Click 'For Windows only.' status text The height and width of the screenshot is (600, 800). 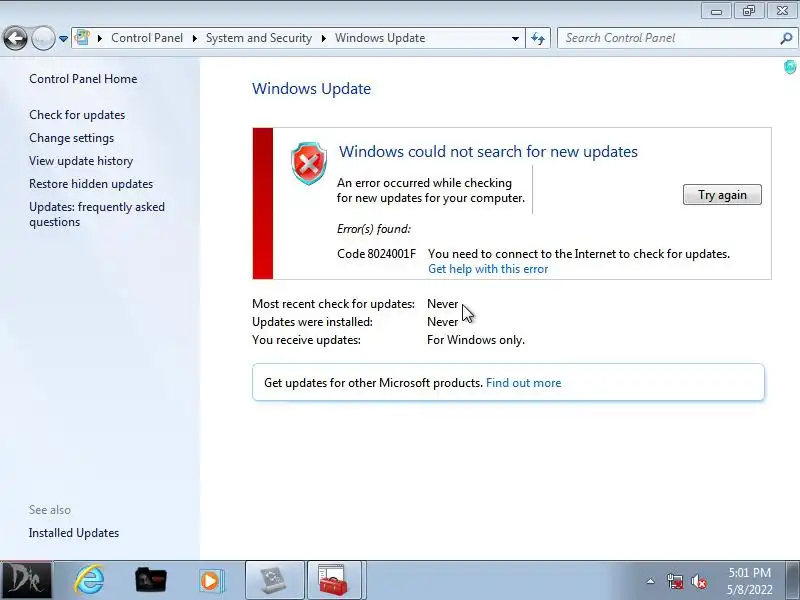(x=476, y=340)
